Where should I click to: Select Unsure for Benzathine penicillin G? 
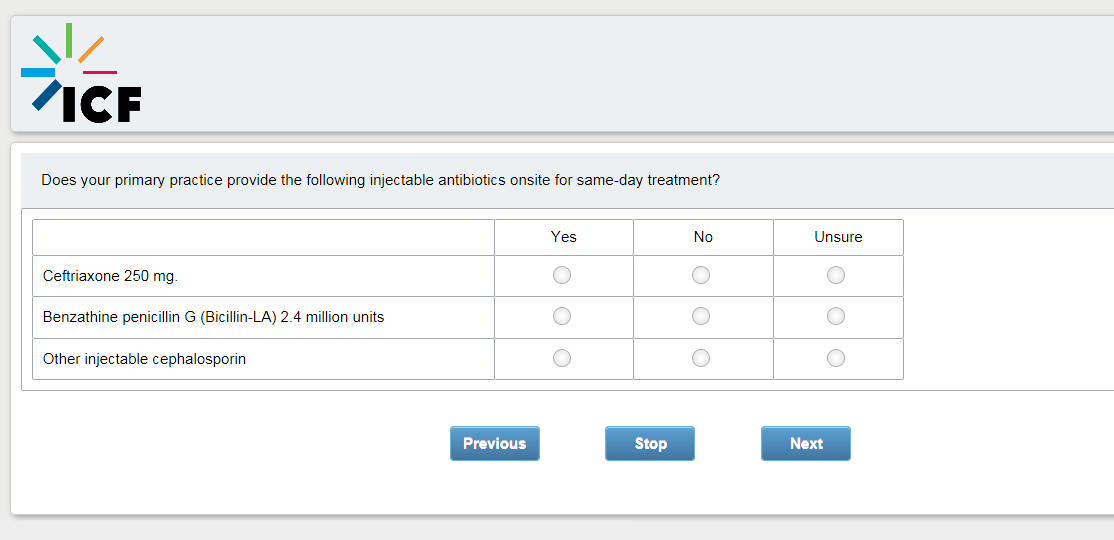[x=836, y=316]
